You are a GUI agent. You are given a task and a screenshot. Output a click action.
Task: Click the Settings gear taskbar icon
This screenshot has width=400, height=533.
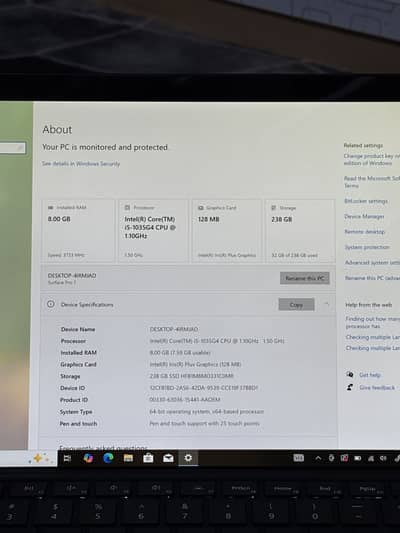pos(188,458)
